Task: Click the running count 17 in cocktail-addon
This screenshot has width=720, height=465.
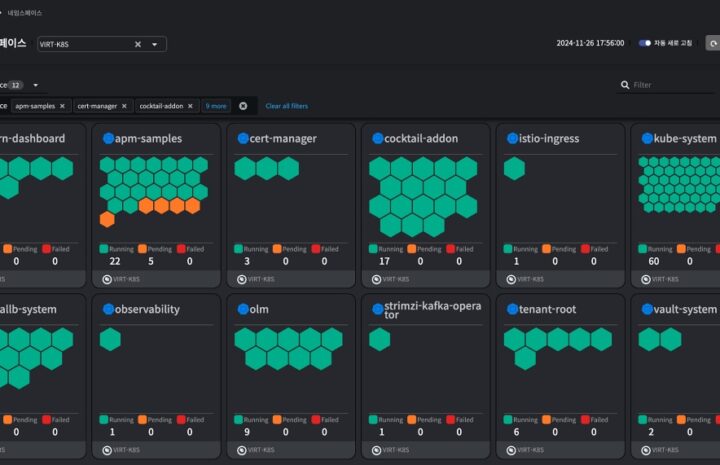Action: (384, 261)
